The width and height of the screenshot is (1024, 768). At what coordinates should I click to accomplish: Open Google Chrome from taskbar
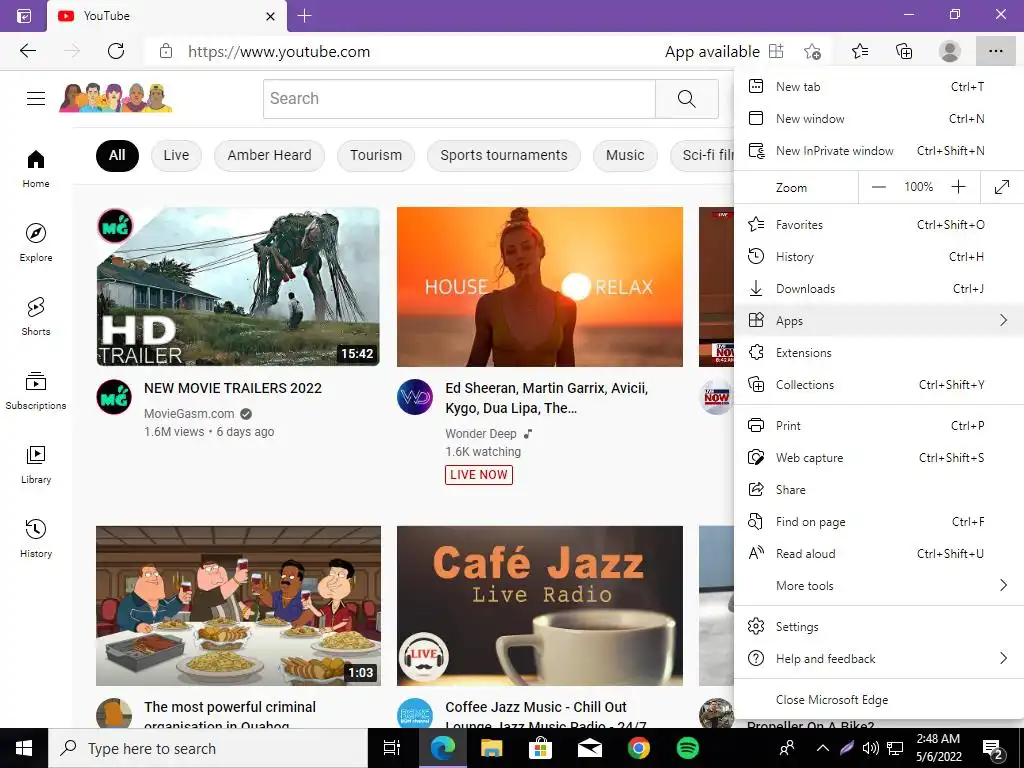point(639,748)
